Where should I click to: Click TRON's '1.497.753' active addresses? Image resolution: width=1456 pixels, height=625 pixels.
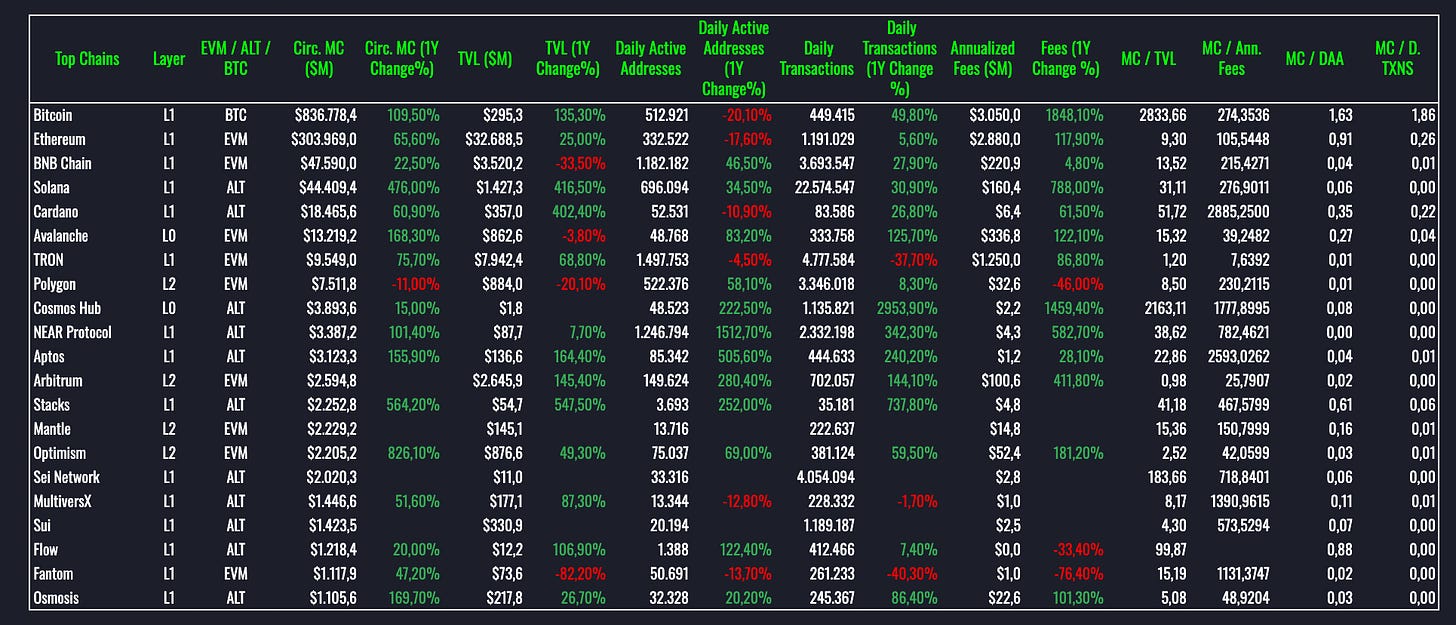(662, 260)
